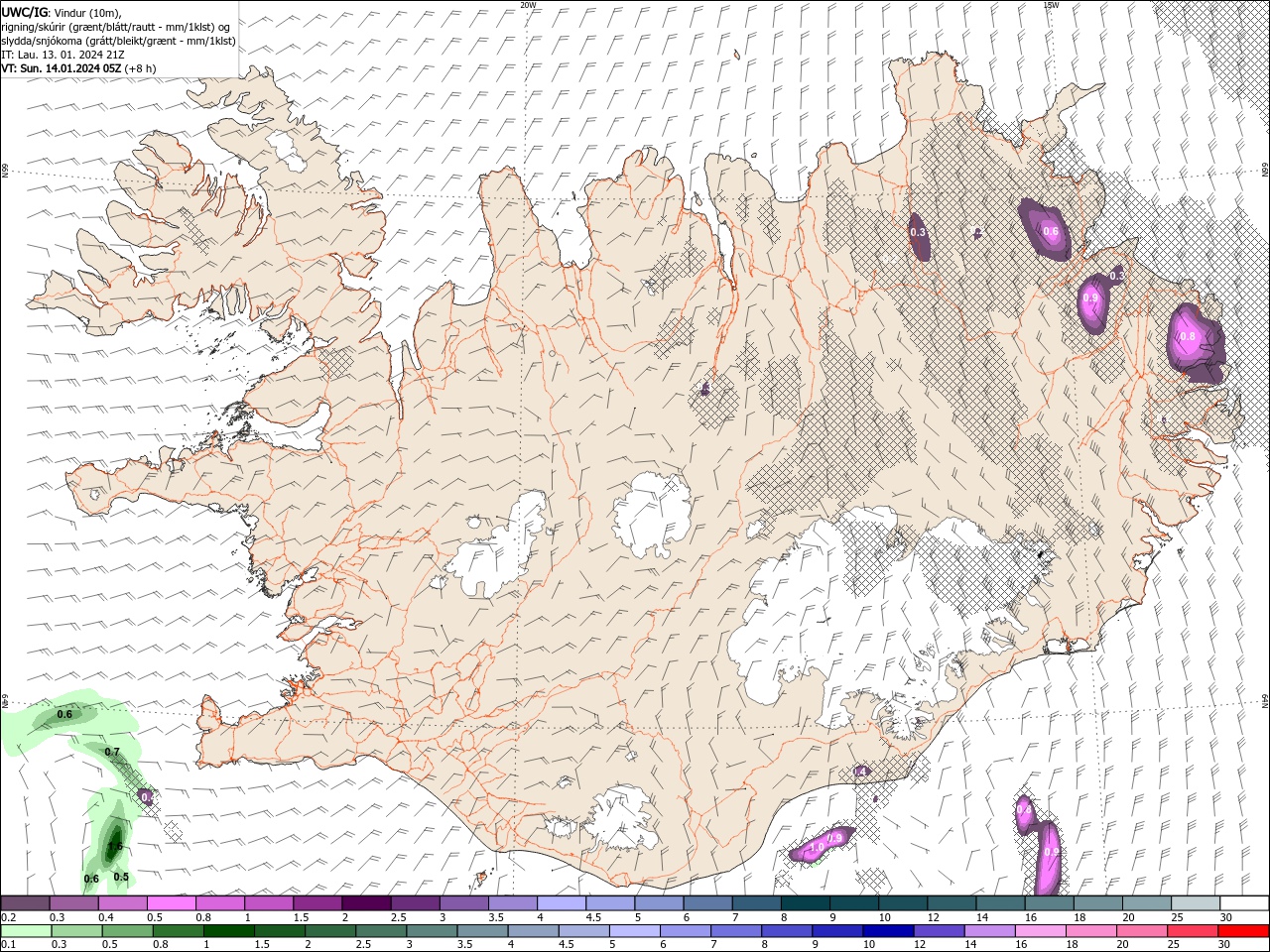1270x952 pixels.
Task: Click the 0.7 rain value in the green area
Action: 112,753
